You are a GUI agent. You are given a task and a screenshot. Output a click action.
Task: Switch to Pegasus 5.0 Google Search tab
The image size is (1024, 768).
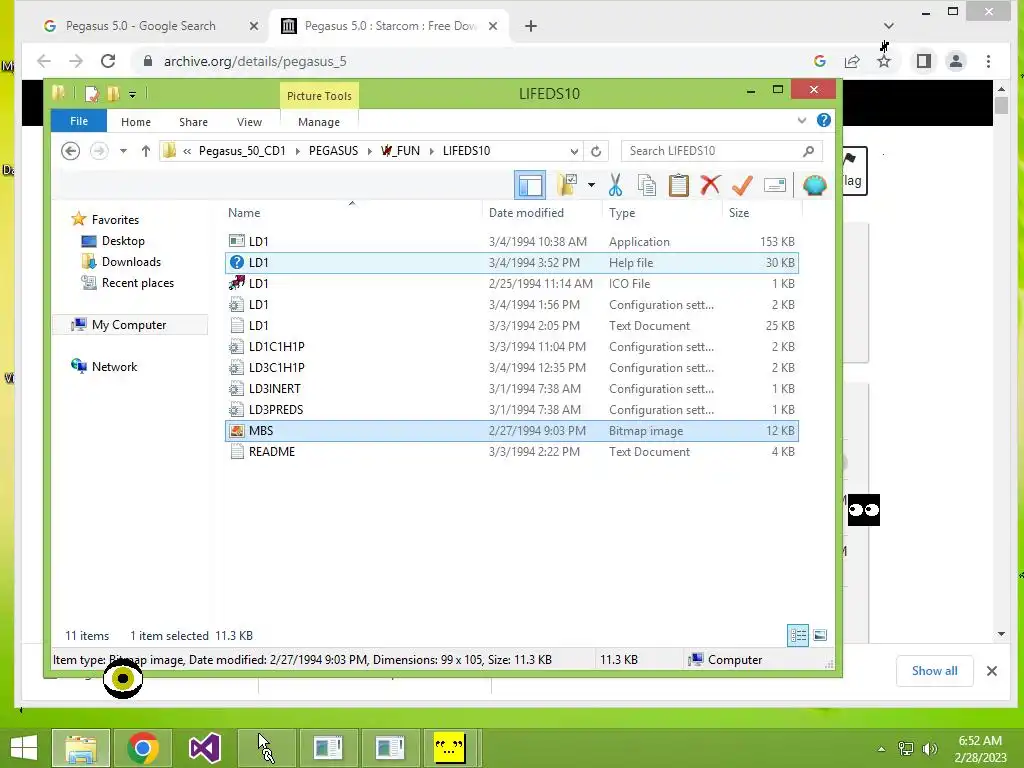pos(140,26)
